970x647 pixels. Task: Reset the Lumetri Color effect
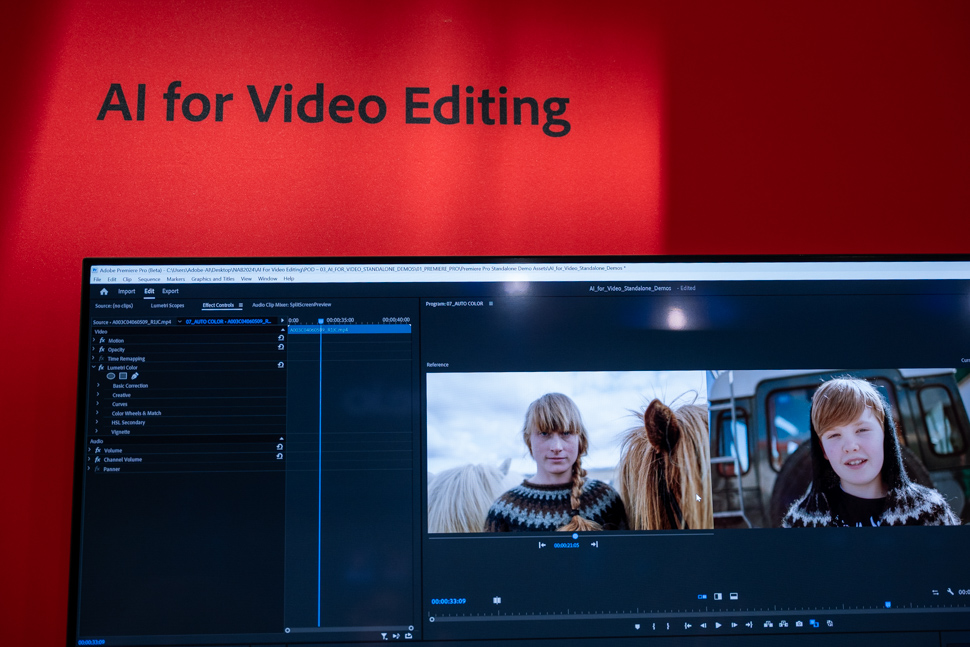280,365
